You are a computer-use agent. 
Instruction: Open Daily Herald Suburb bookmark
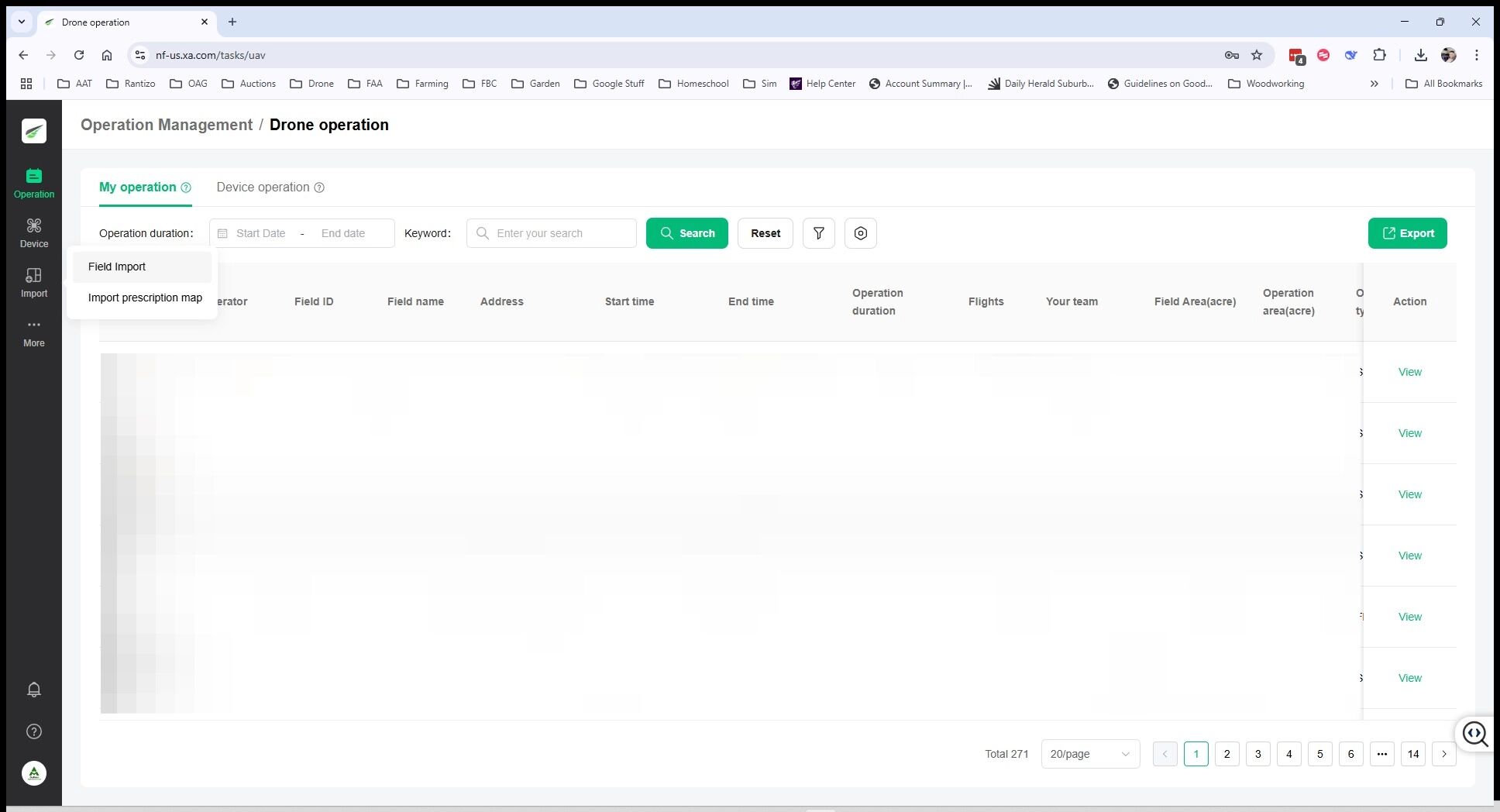(x=1041, y=84)
